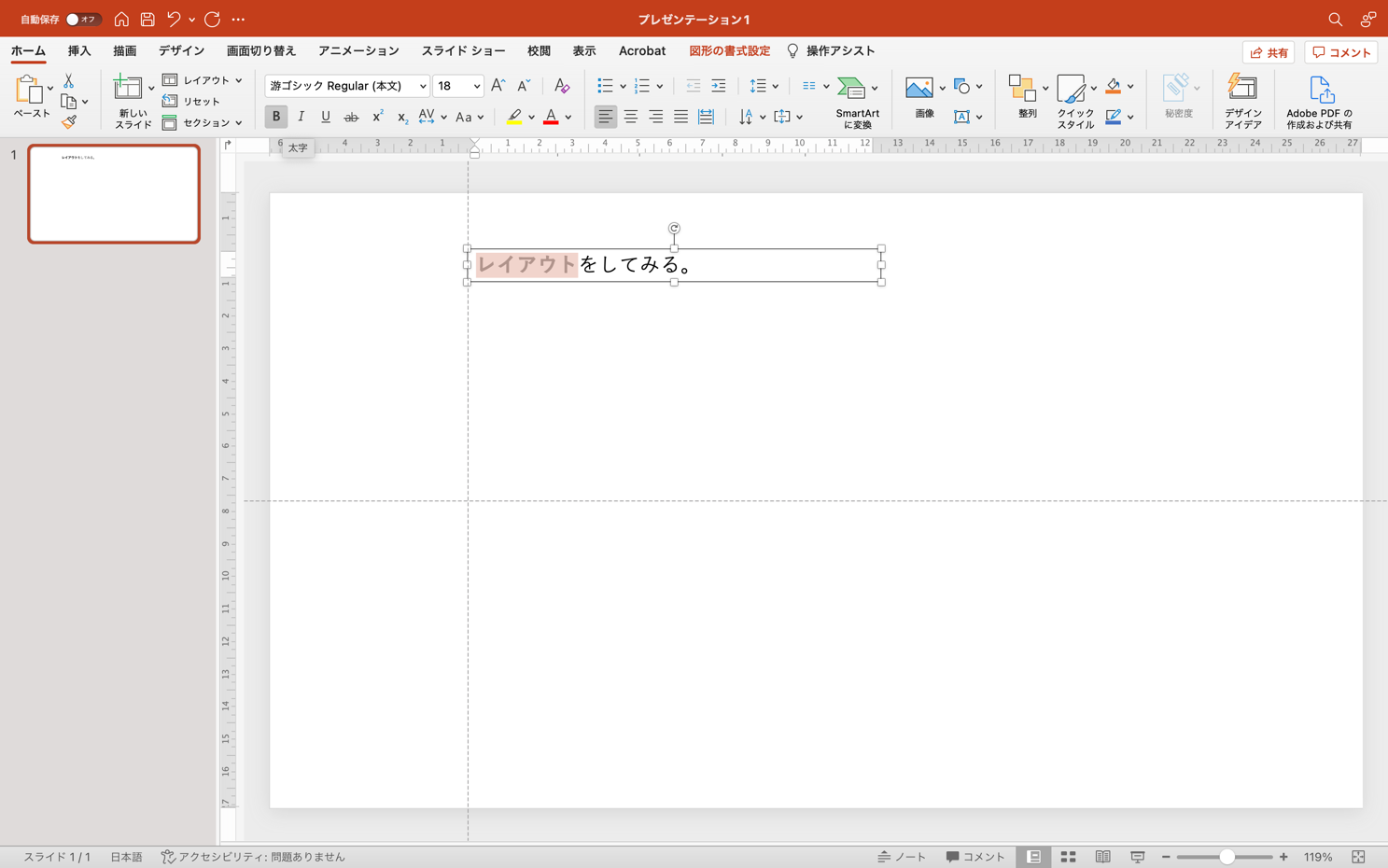
Task: Clear all text formatting icon
Action: (561, 86)
